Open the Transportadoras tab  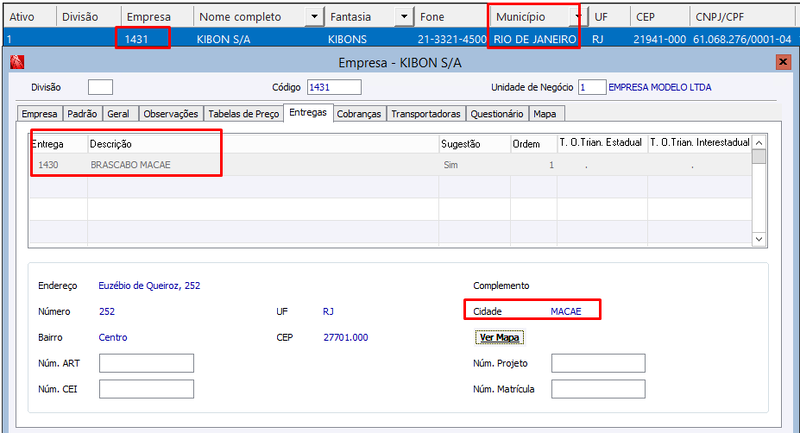click(x=426, y=114)
